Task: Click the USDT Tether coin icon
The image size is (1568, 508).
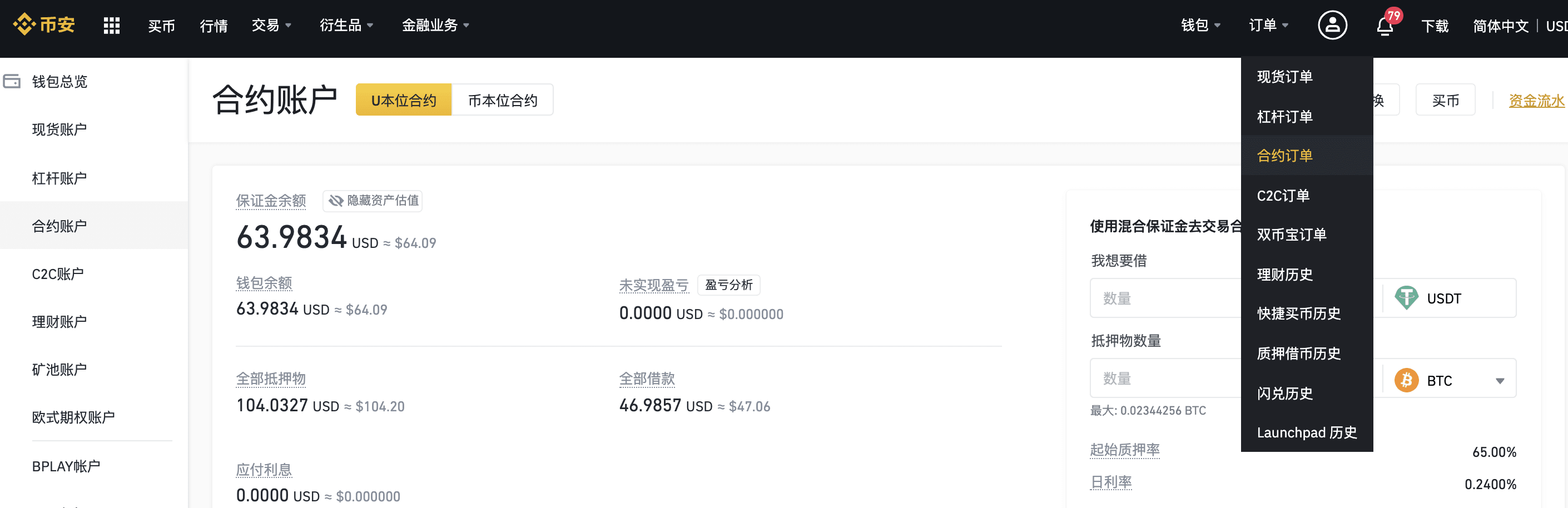Action: pos(1406,298)
